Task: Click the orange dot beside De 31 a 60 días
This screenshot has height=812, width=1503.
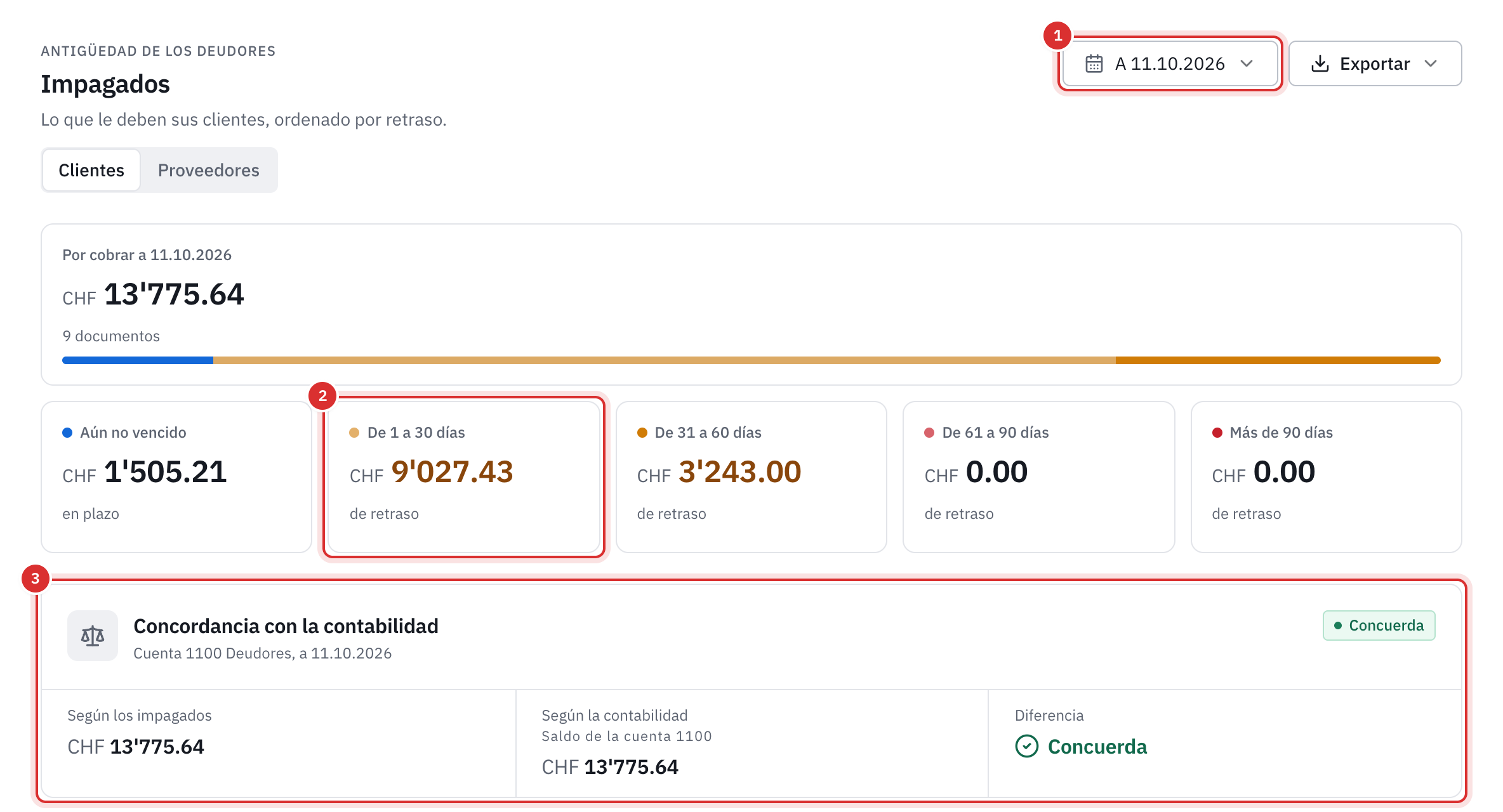Action: (x=642, y=433)
